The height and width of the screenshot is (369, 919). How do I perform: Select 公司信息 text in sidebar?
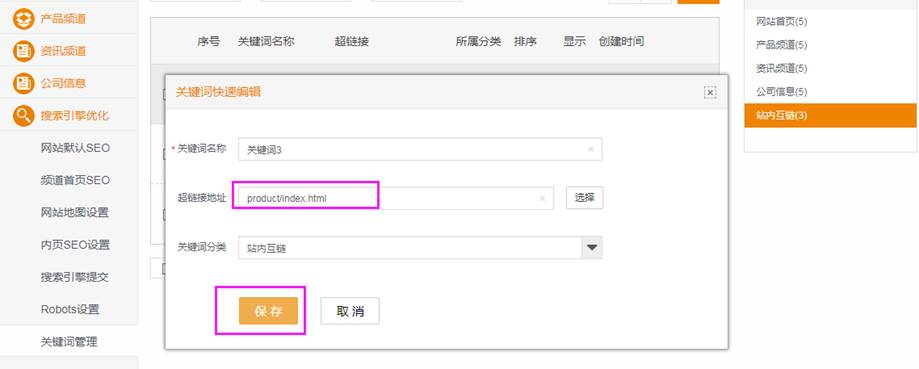(63, 83)
